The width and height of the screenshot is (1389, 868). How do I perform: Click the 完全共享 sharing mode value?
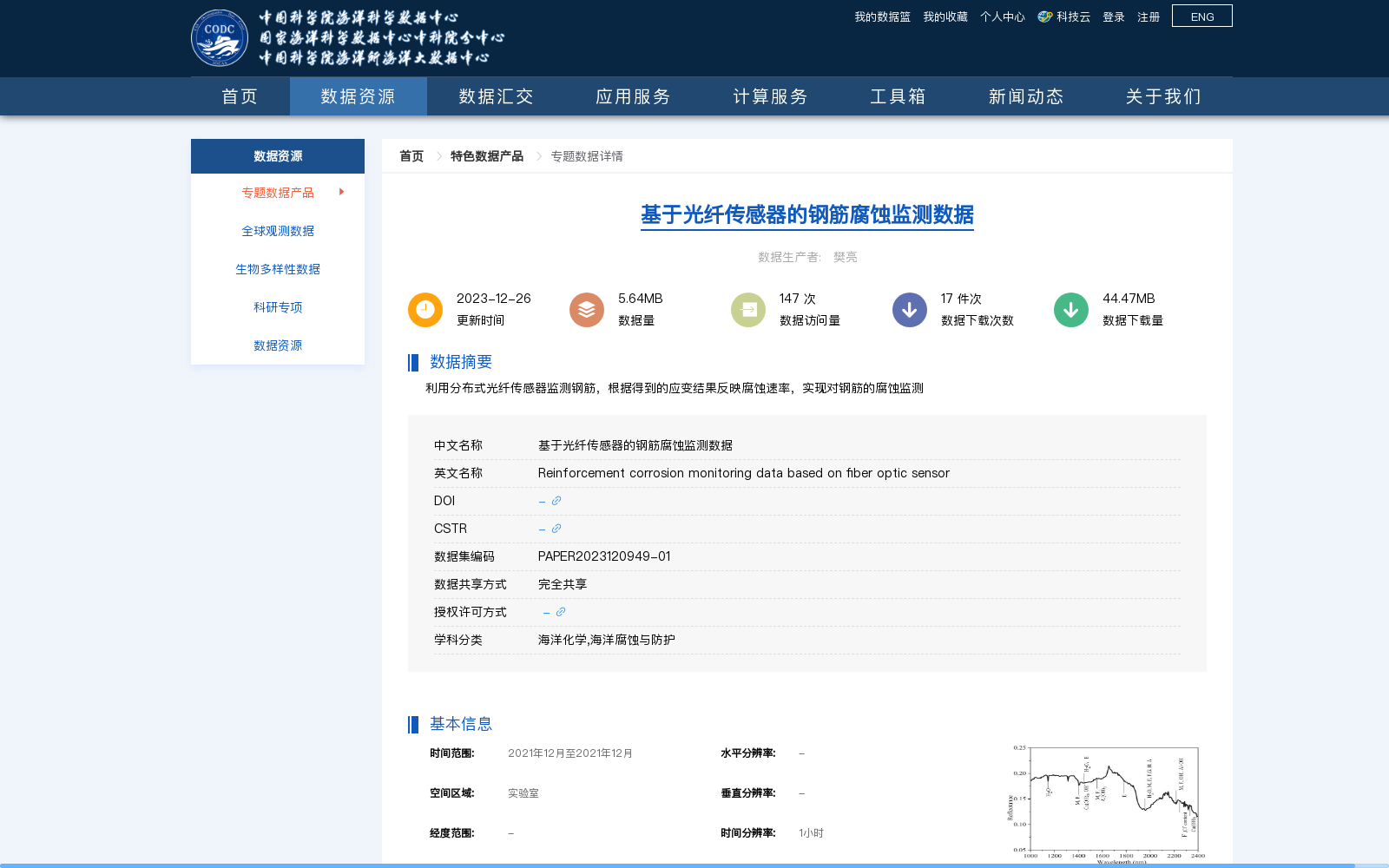tap(563, 584)
